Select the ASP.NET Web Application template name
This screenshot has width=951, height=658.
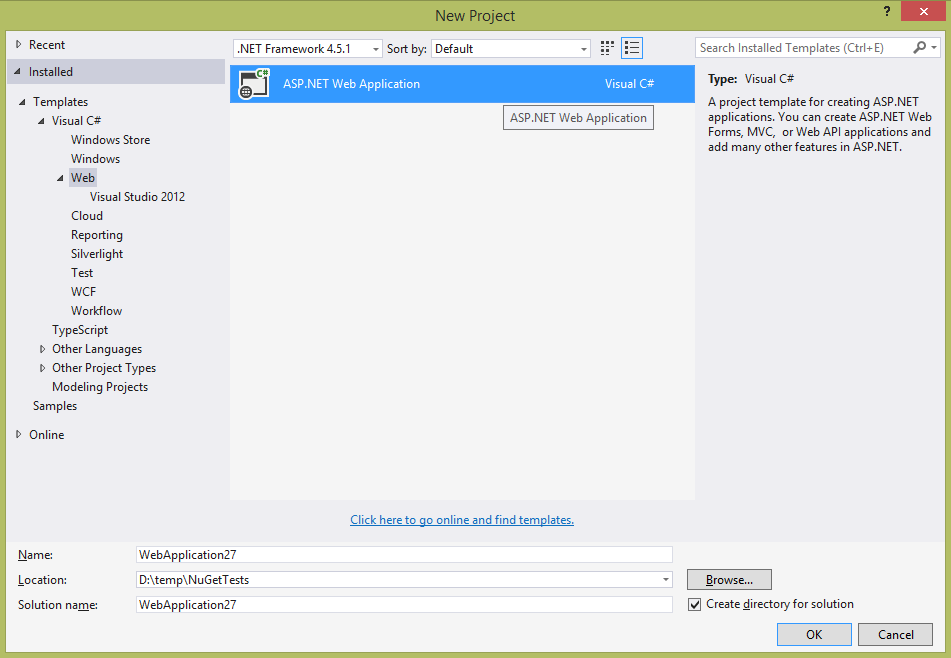point(351,84)
